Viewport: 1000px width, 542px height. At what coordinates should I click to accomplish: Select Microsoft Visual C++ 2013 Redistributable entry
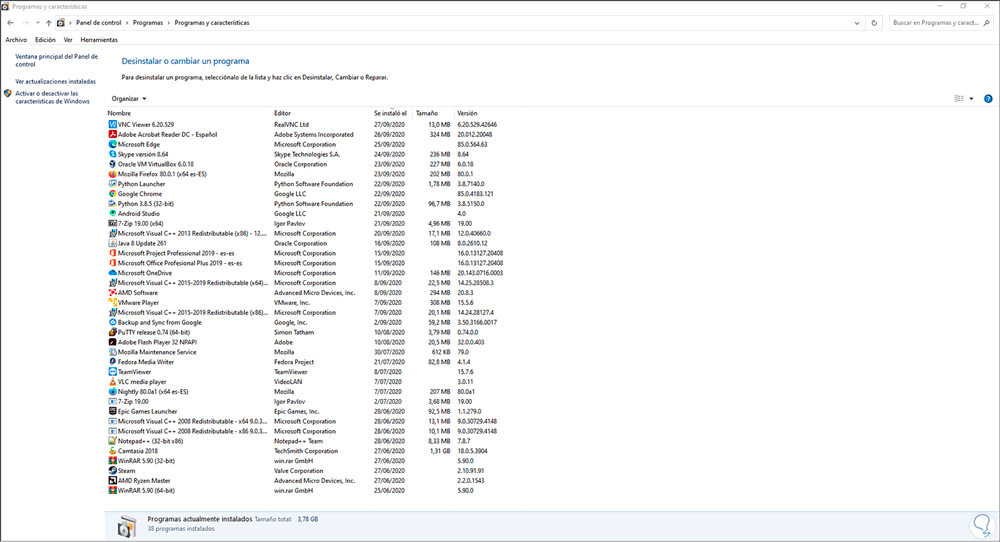click(x=306, y=233)
